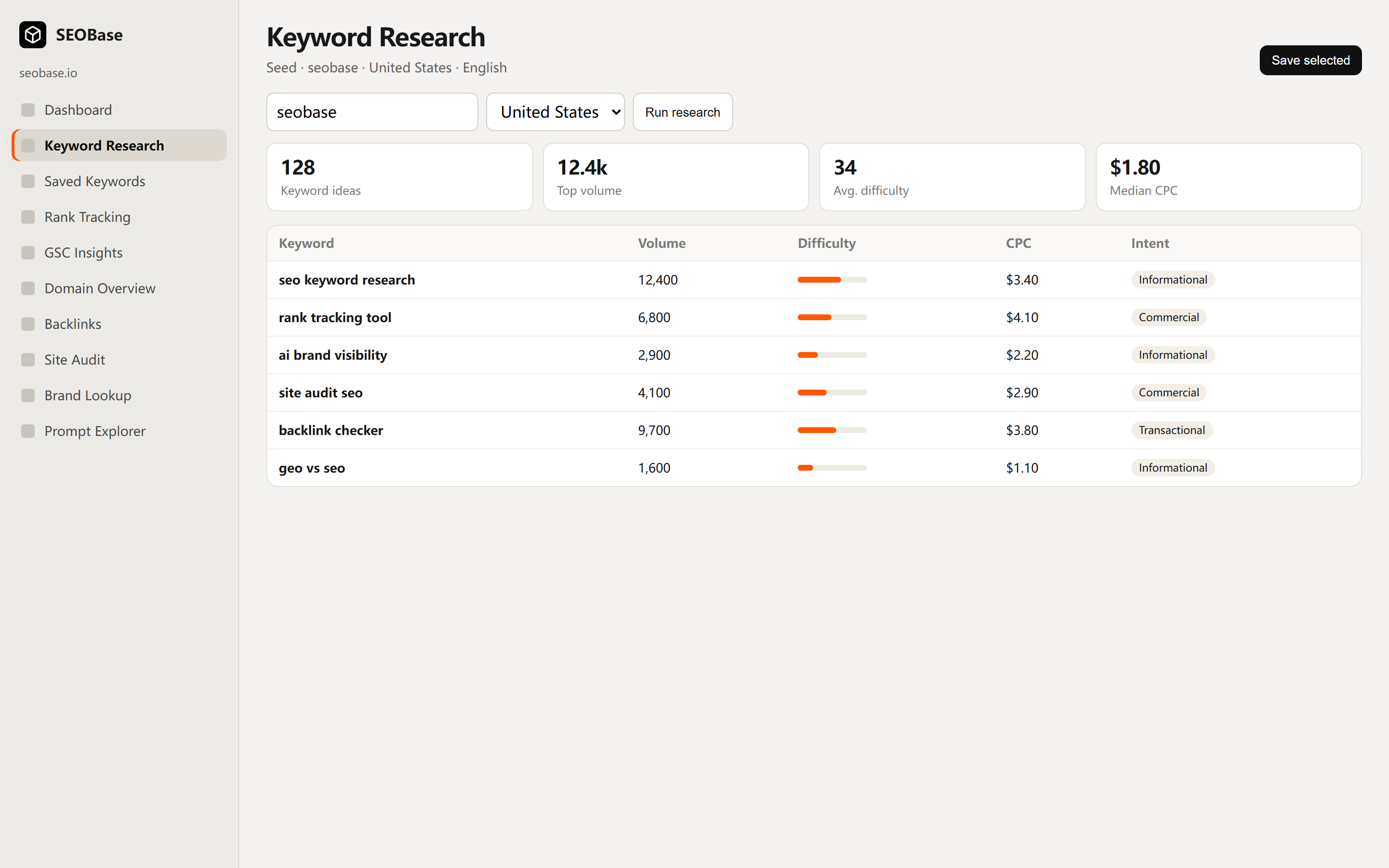Image resolution: width=1389 pixels, height=868 pixels.
Task: Open the Domain Overview label in the sidebar
Action: [100, 288]
